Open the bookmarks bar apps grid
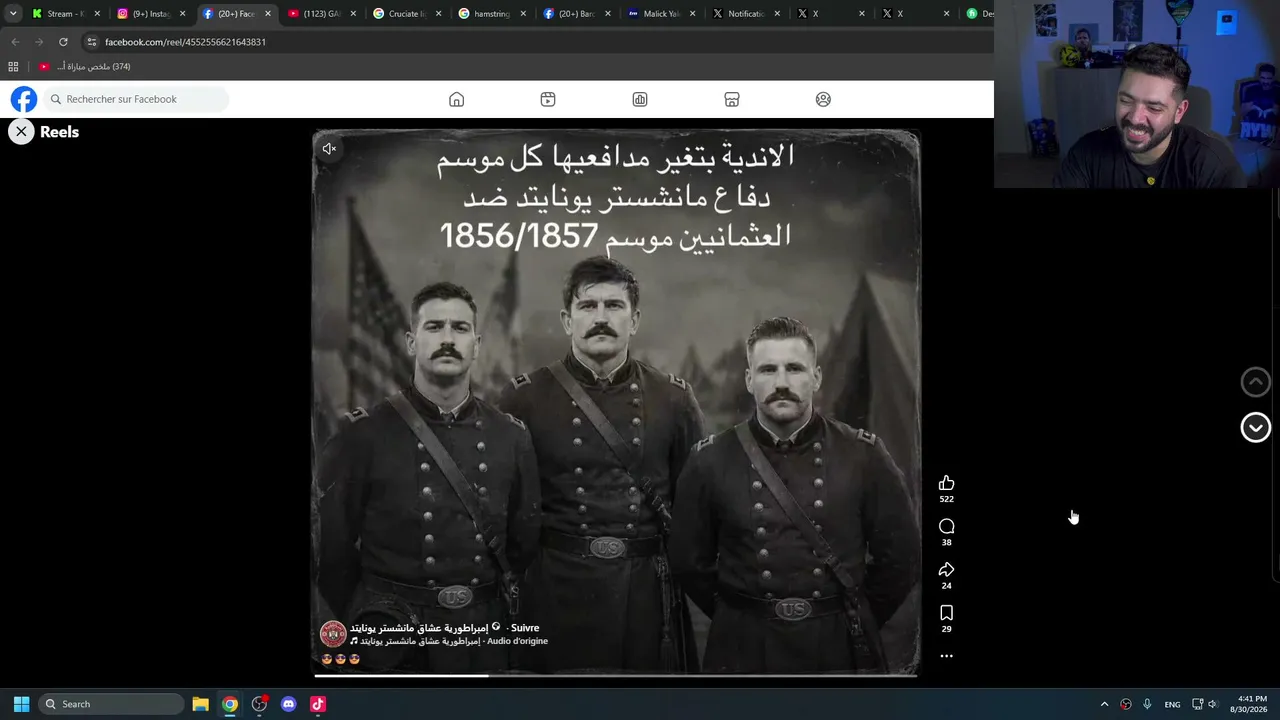Image resolution: width=1280 pixels, height=720 pixels. [13, 67]
